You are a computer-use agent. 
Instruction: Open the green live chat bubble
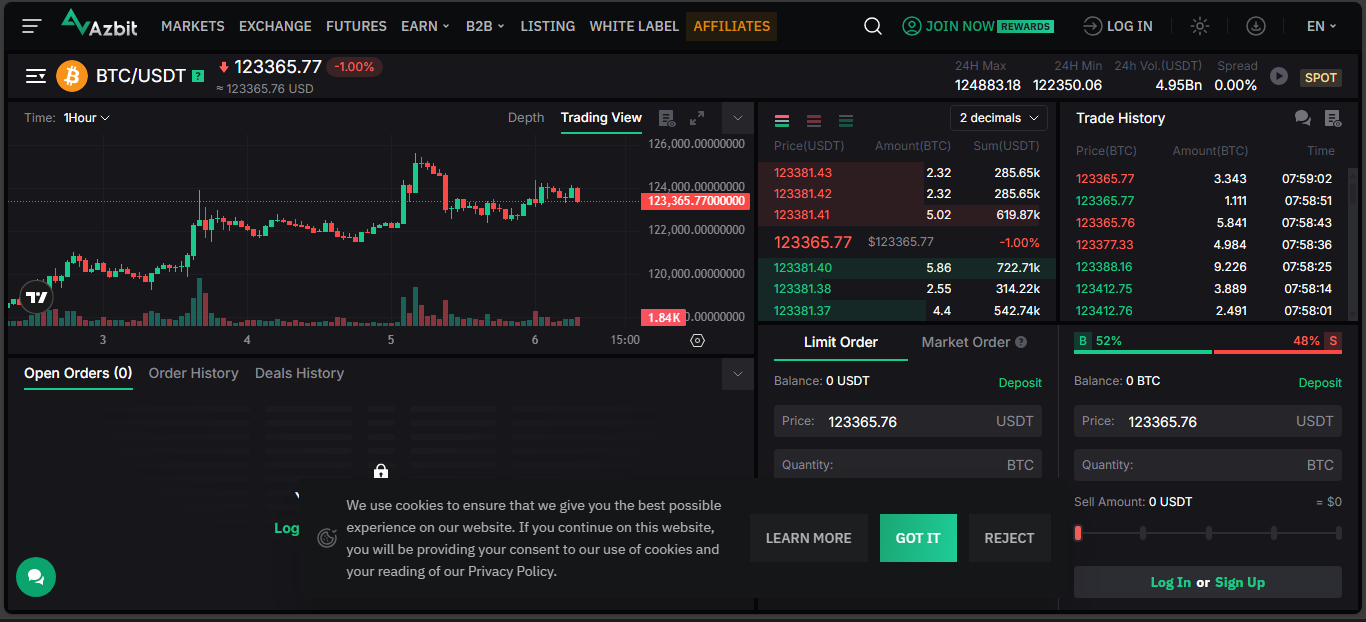pyautogui.click(x=36, y=577)
